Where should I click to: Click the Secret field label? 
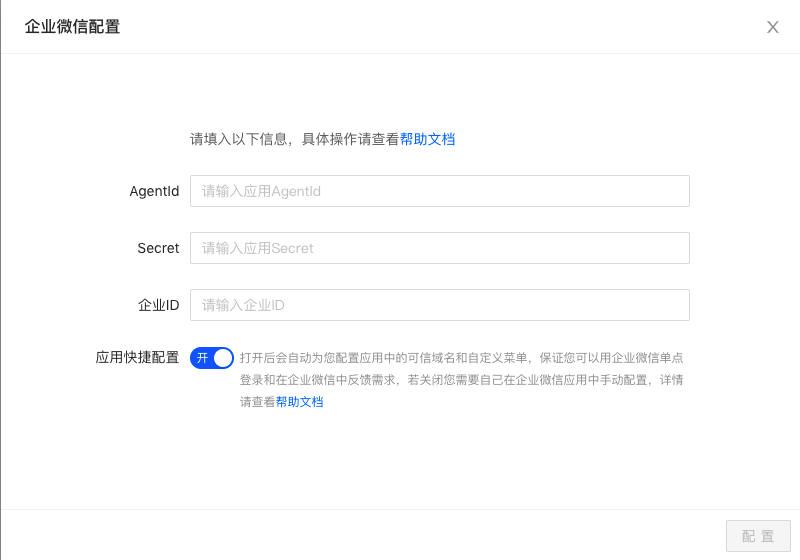click(158, 248)
